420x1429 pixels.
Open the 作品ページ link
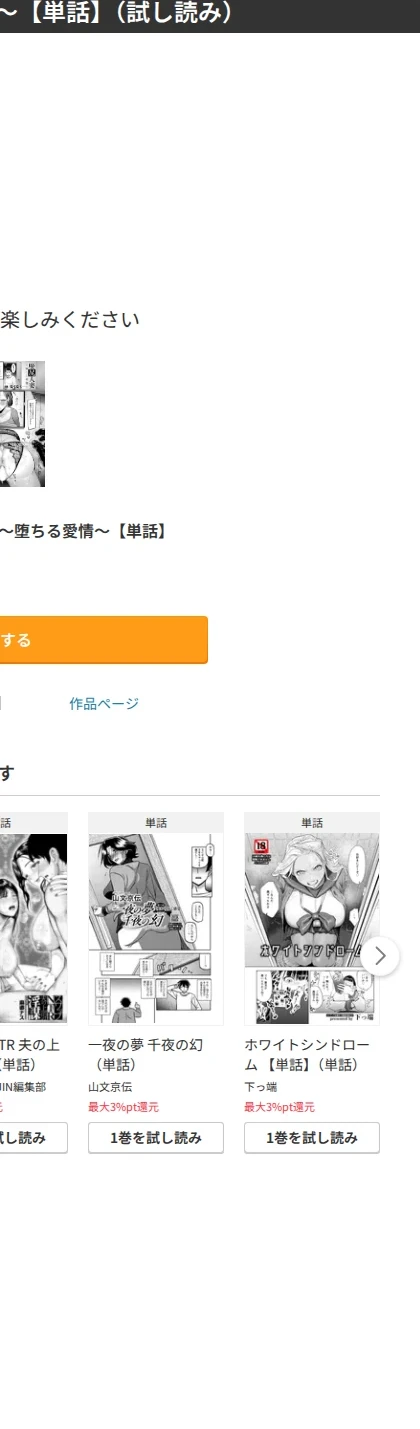tap(104, 704)
